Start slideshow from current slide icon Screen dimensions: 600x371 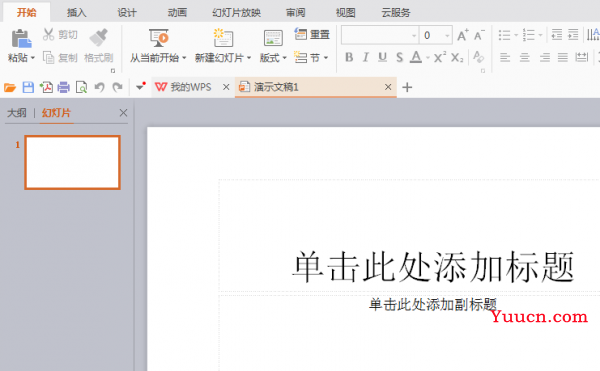pyautogui.click(x=159, y=38)
